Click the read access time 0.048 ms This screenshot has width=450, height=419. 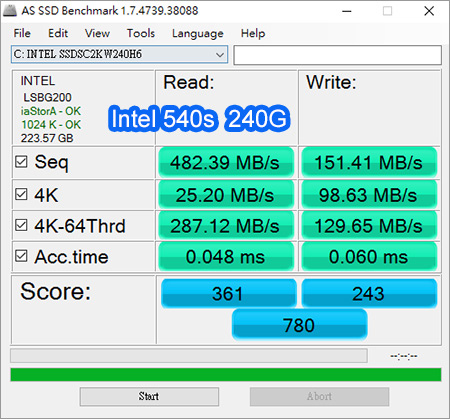(x=226, y=256)
